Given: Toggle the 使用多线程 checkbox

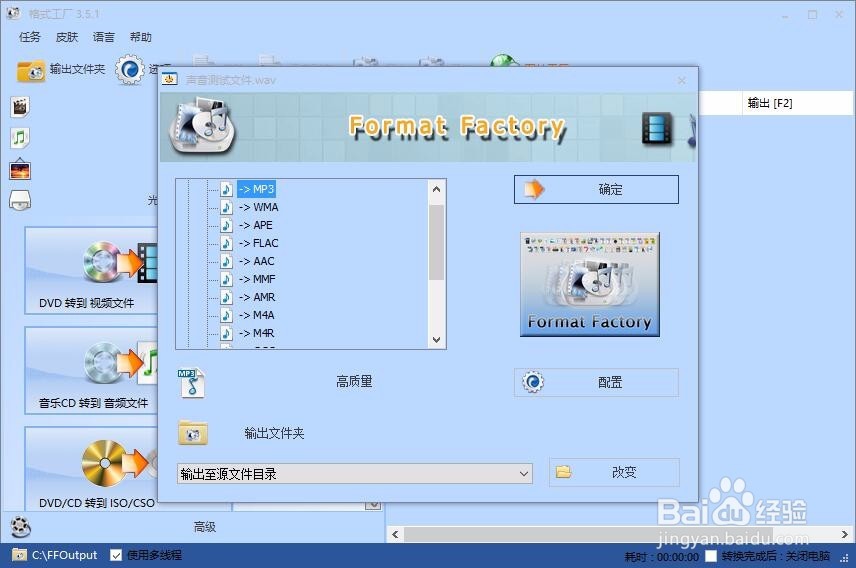Looking at the screenshot, I should pyautogui.click(x=116, y=555).
